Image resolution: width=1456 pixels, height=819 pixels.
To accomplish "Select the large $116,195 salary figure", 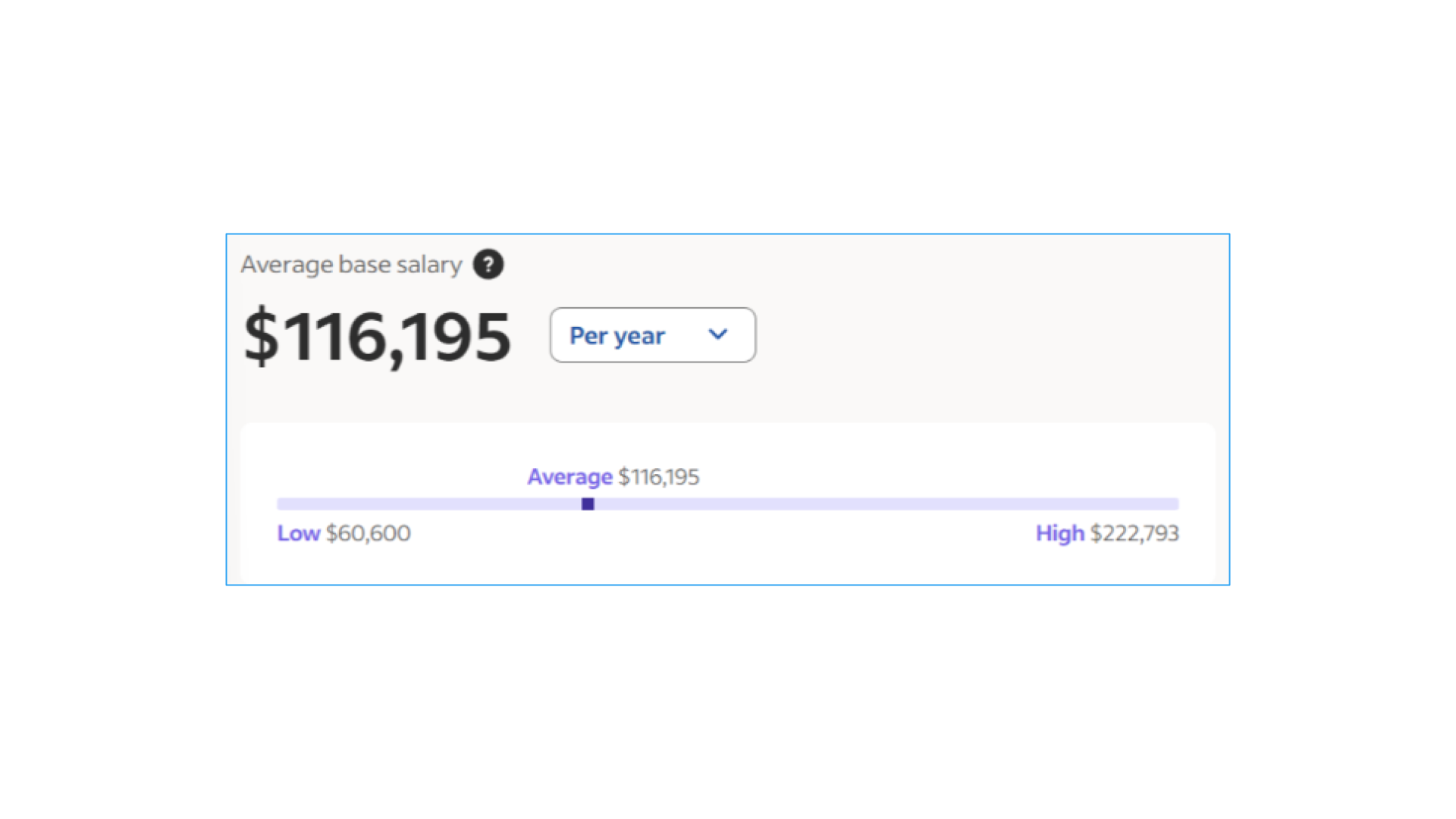I will point(378,337).
